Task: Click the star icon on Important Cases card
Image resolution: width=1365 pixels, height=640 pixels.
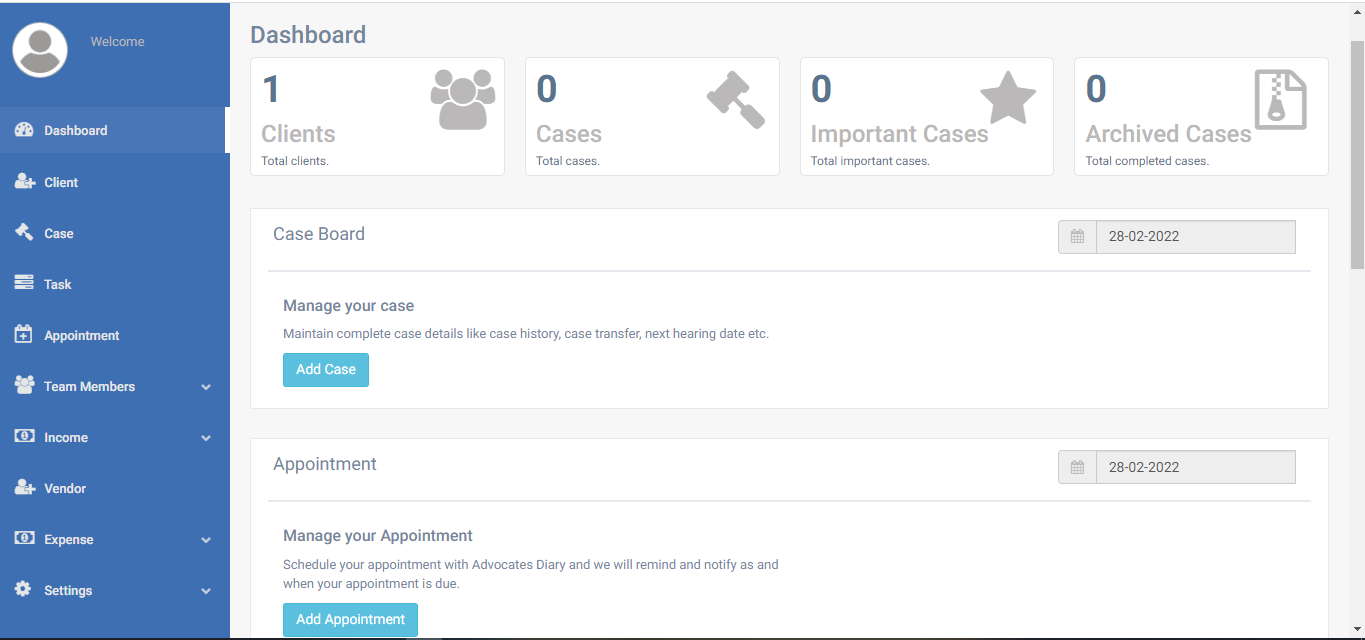Action: click(1008, 99)
